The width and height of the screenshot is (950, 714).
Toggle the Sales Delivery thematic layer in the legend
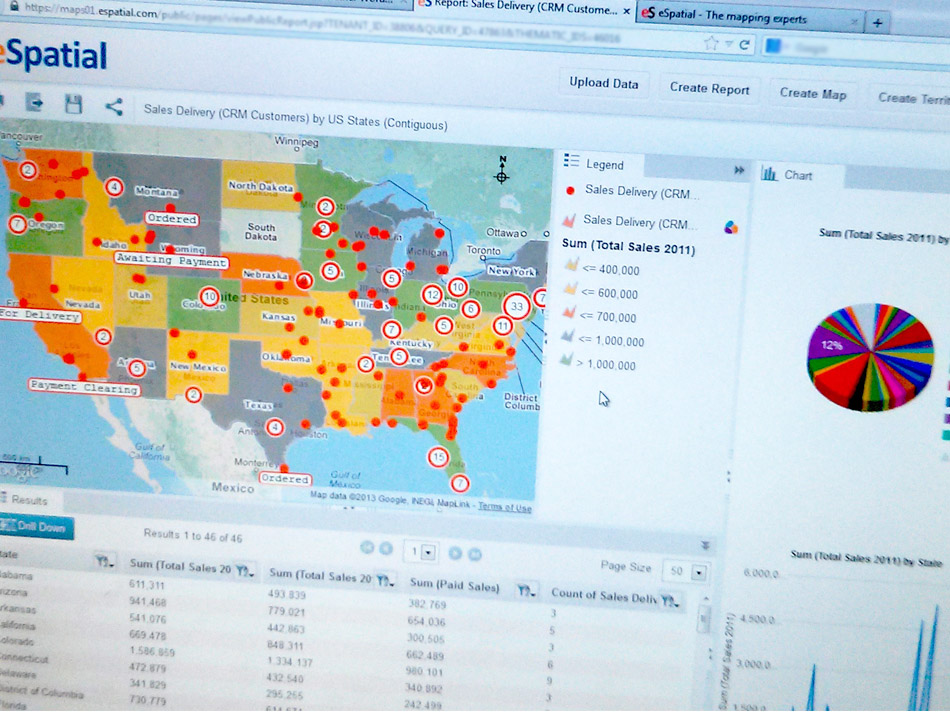(x=570, y=221)
